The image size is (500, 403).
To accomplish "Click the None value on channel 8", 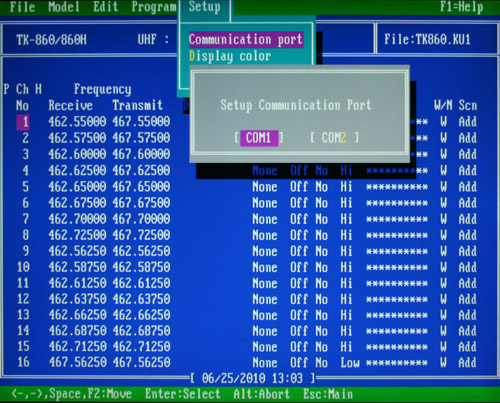I will pos(265,235).
